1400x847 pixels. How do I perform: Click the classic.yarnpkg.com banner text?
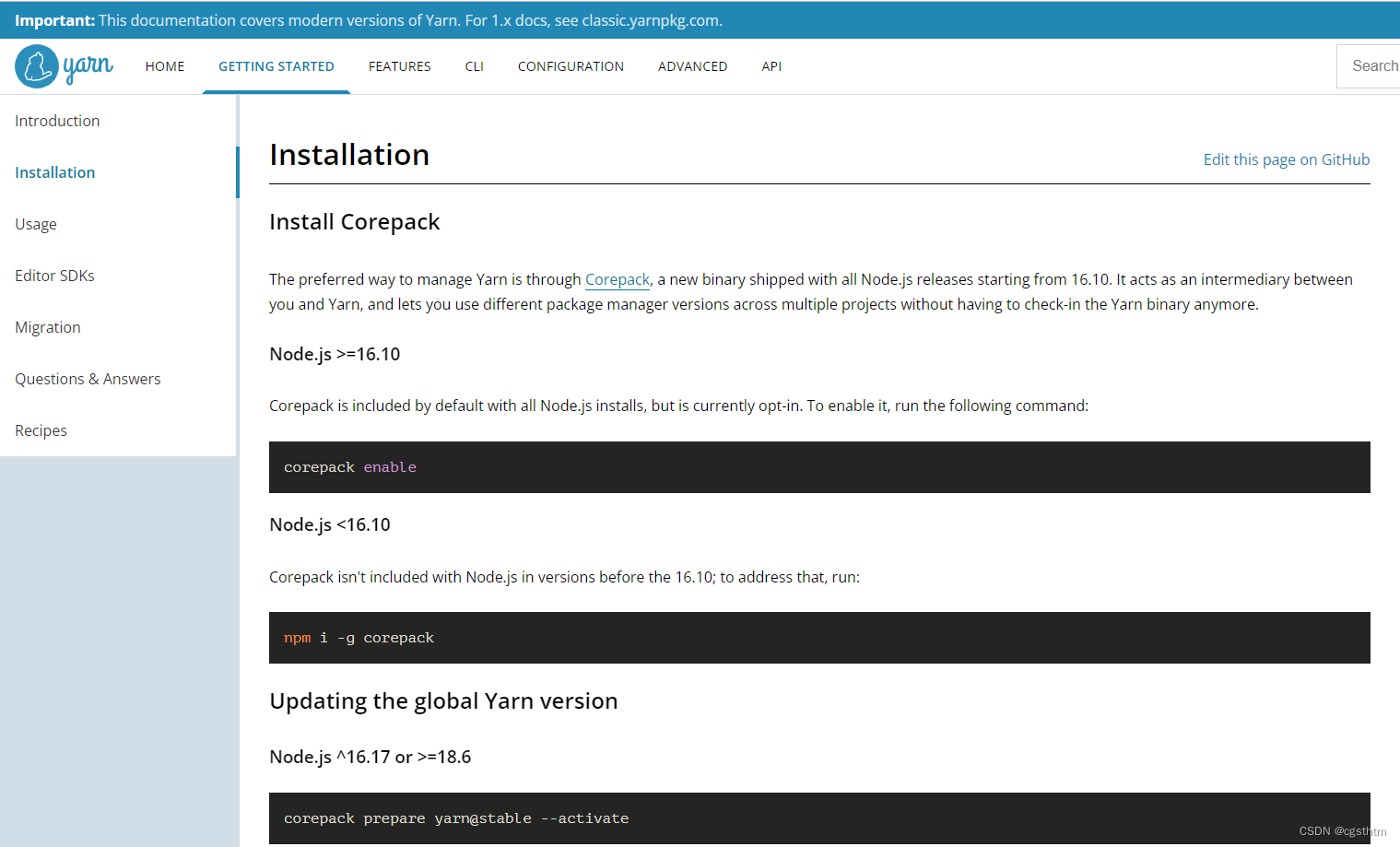pyautogui.click(x=651, y=20)
